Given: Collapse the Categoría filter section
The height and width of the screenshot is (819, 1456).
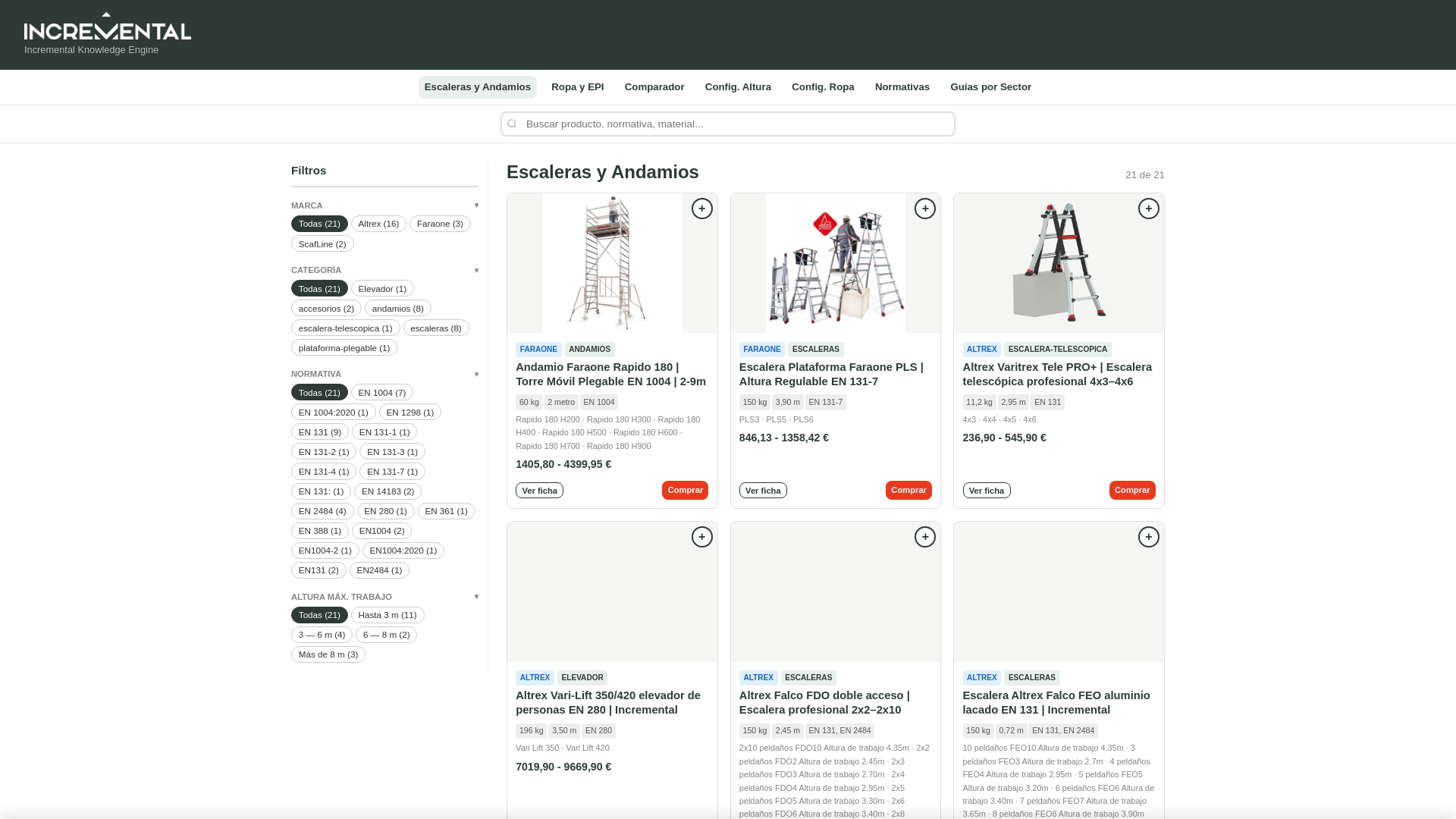Looking at the screenshot, I should click(384, 270).
